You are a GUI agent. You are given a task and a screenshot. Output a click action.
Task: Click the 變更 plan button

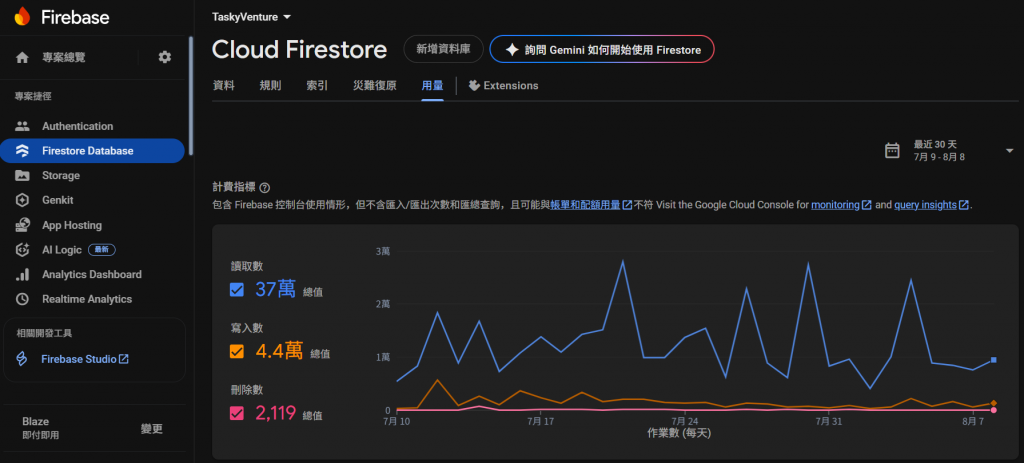click(152, 429)
